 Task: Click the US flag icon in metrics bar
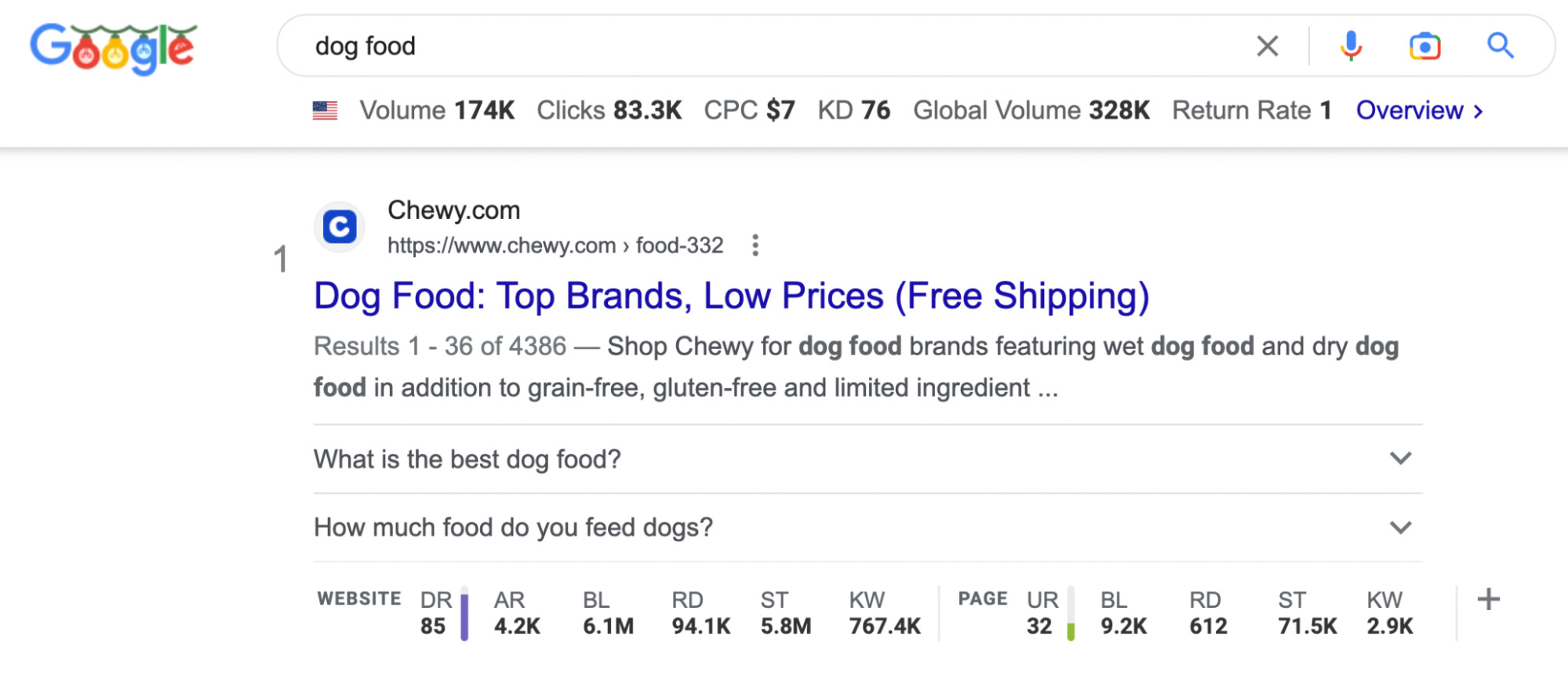pos(326,110)
